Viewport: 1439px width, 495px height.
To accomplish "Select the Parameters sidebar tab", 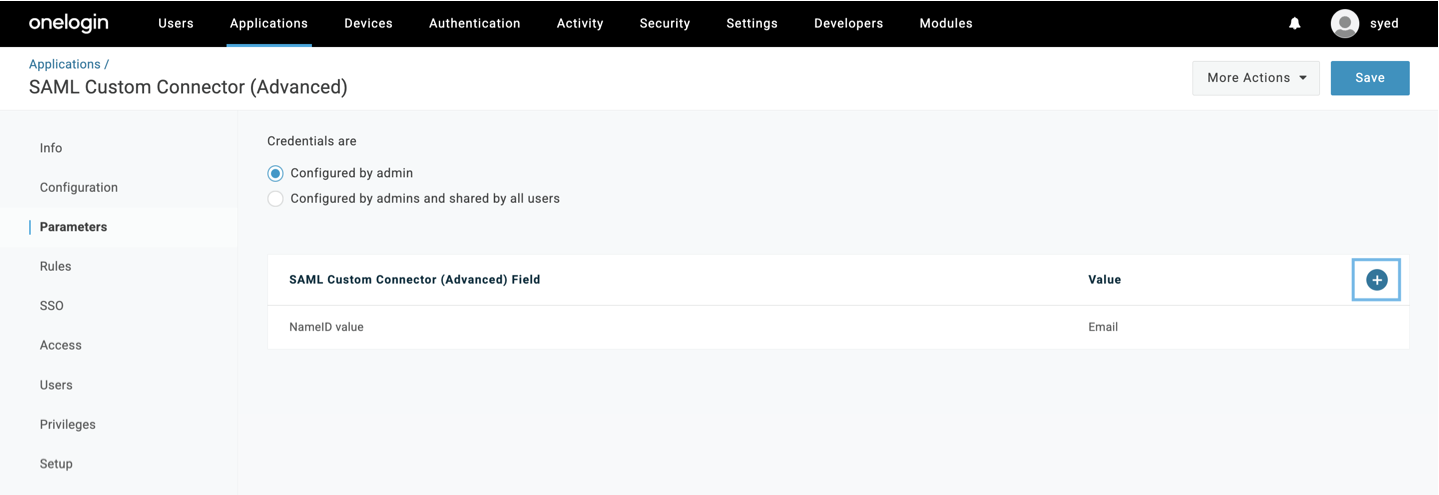I will pyautogui.click(x=73, y=227).
